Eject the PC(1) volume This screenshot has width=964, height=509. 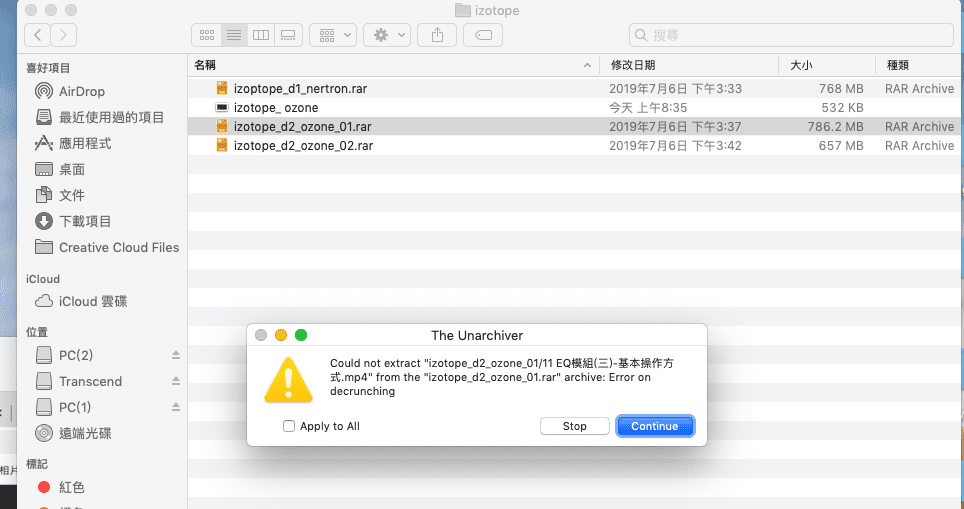point(176,406)
